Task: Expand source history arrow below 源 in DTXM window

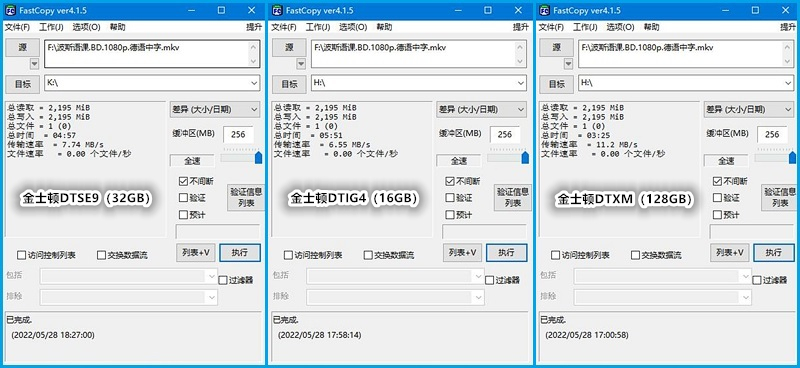Action: [568, 64]
